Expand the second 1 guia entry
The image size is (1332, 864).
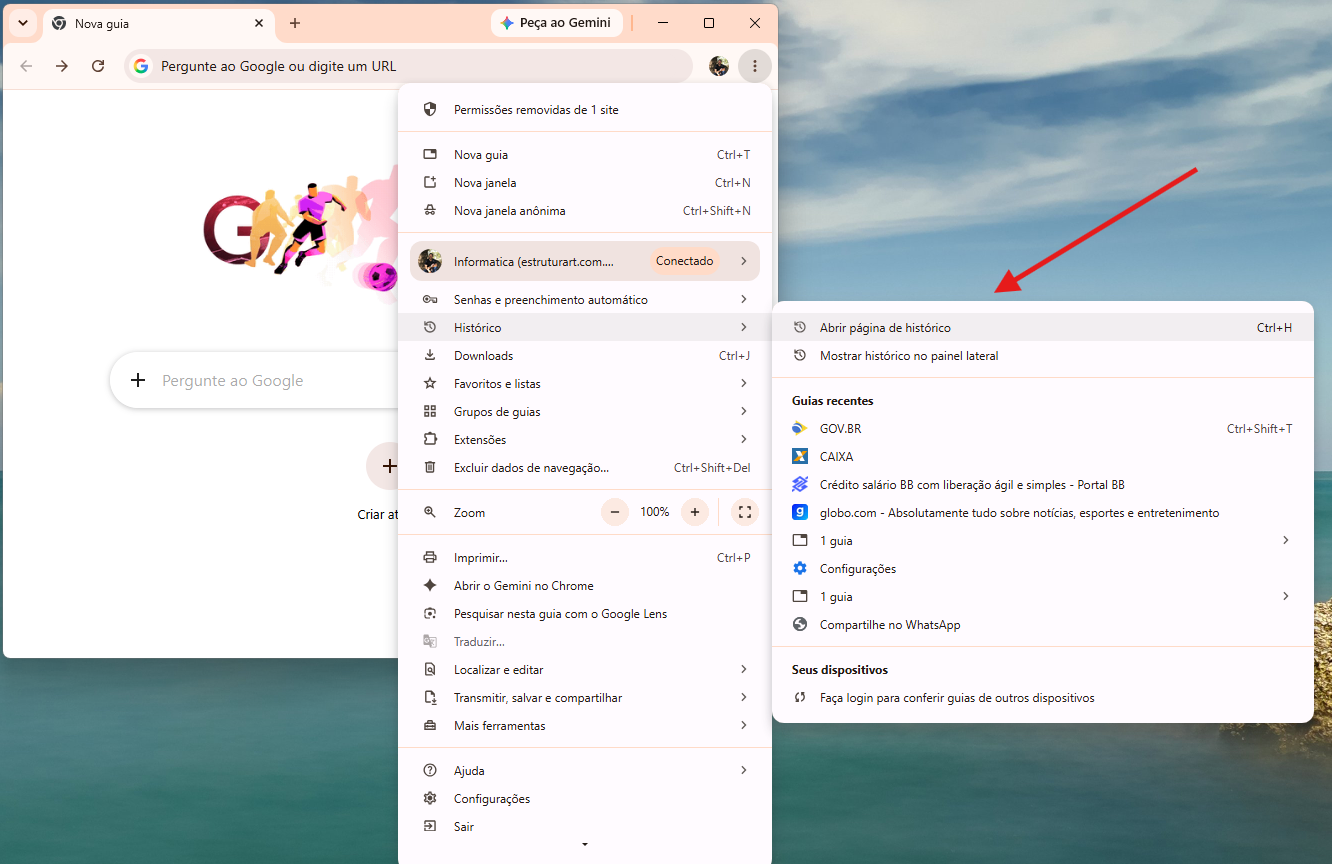tap(1043, 597)
